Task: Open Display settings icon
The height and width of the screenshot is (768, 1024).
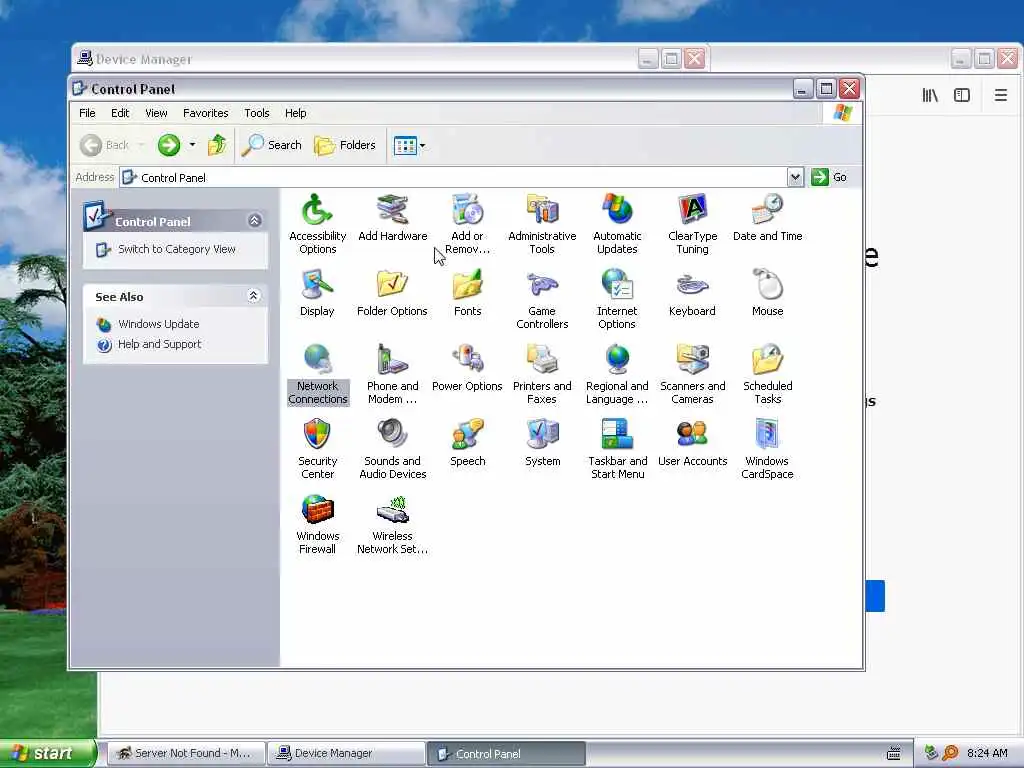Action: point(317,293)
